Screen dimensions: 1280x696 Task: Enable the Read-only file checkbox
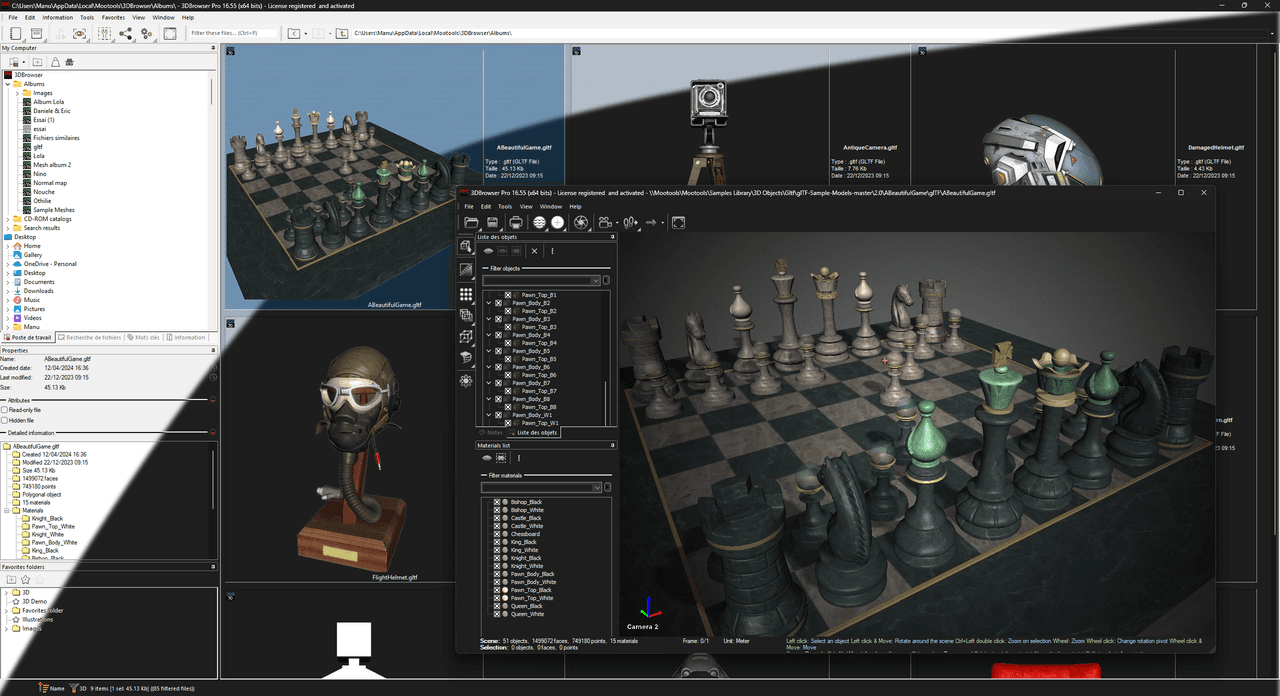coord(4,410)
